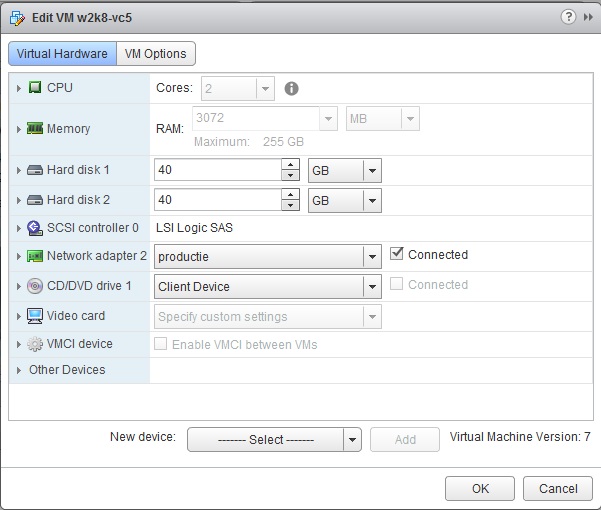Image resolution: width=601 pixels, height=510 pixels.
Task: Click the double-arrow expand icon
Action: point(588,17)
